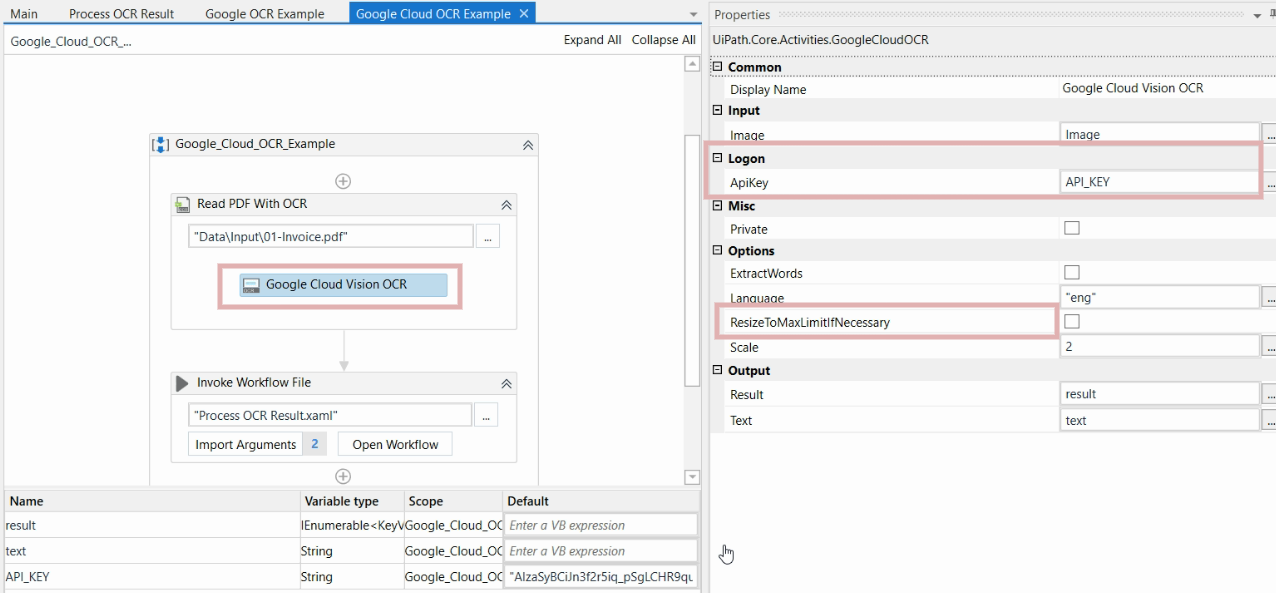Click the result variable's Enter a VB expression field
Image resolution: width=1276 pixels, height=593 pixels.
600,524
